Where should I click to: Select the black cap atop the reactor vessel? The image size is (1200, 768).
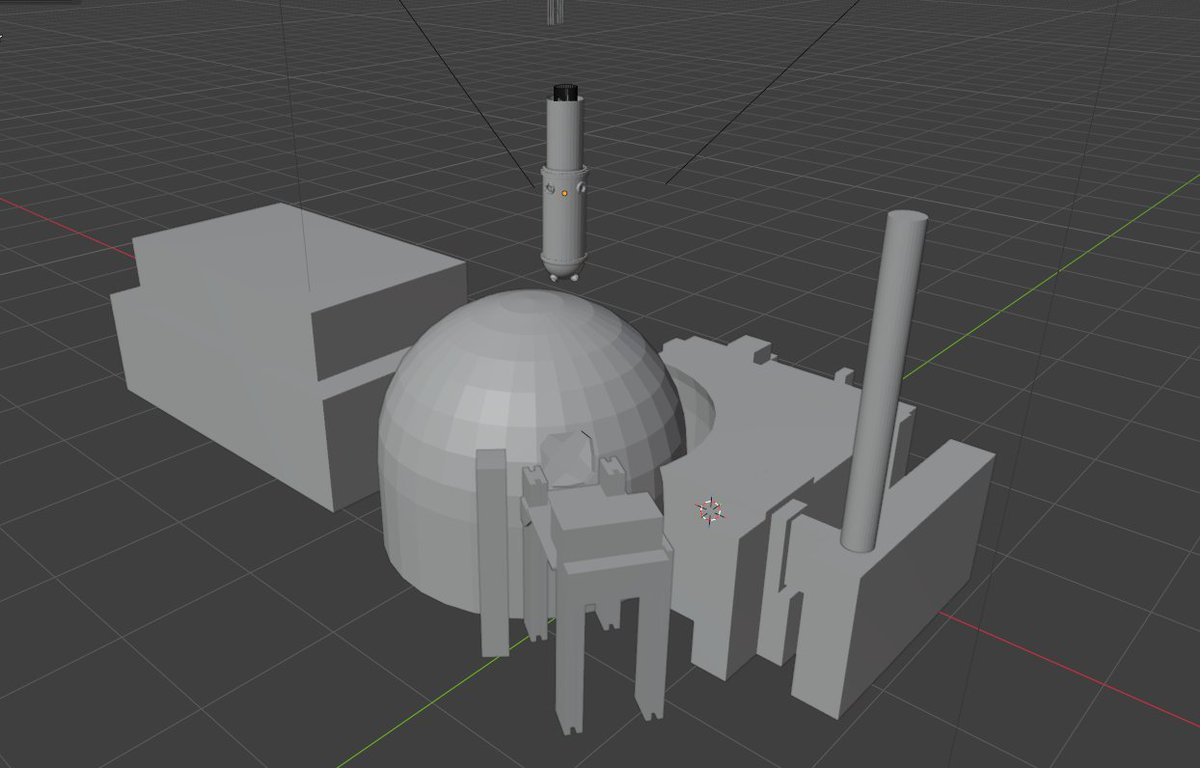[x=564, y=91]
